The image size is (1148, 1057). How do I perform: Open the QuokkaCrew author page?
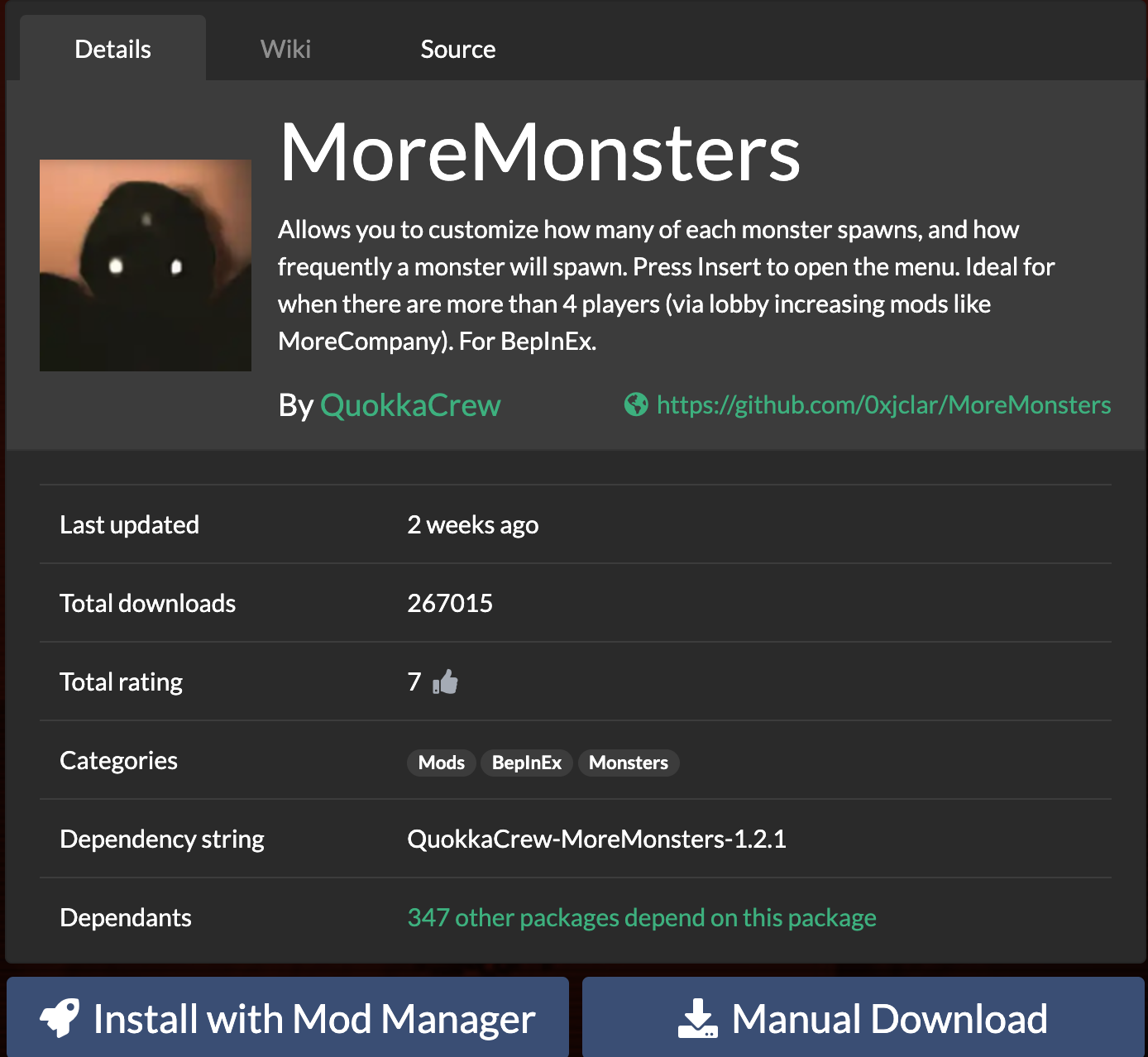pos(410,405)
